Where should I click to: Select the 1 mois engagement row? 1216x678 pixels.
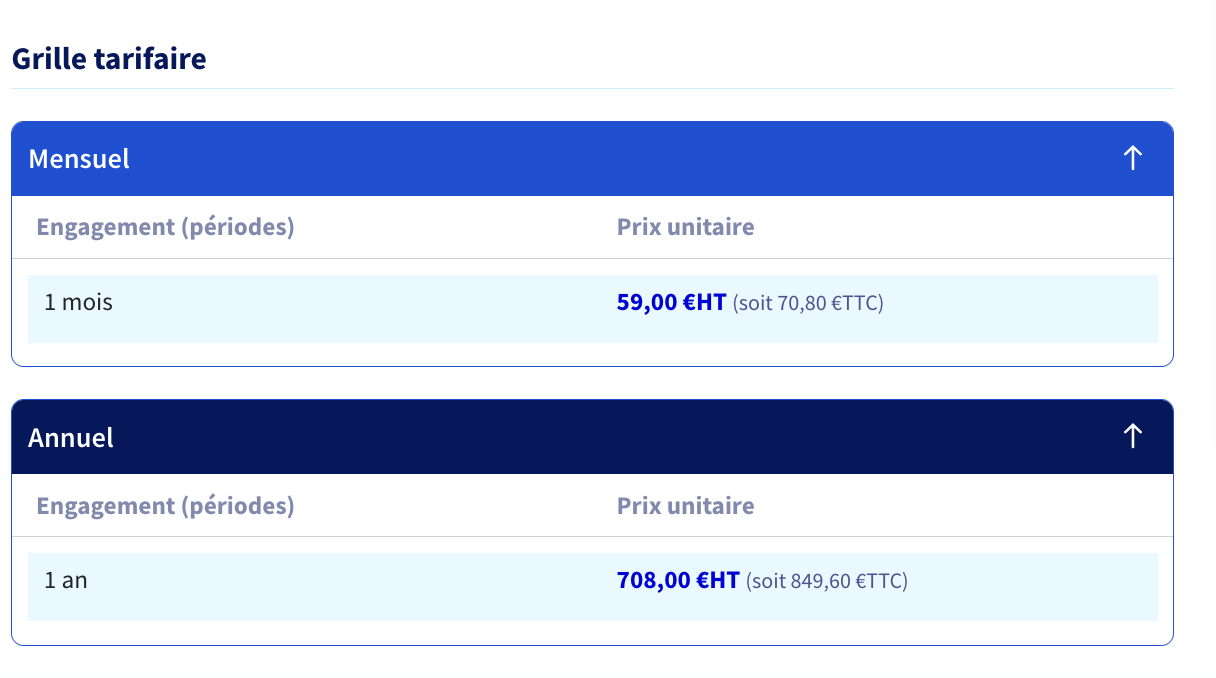tap(593, 309)
